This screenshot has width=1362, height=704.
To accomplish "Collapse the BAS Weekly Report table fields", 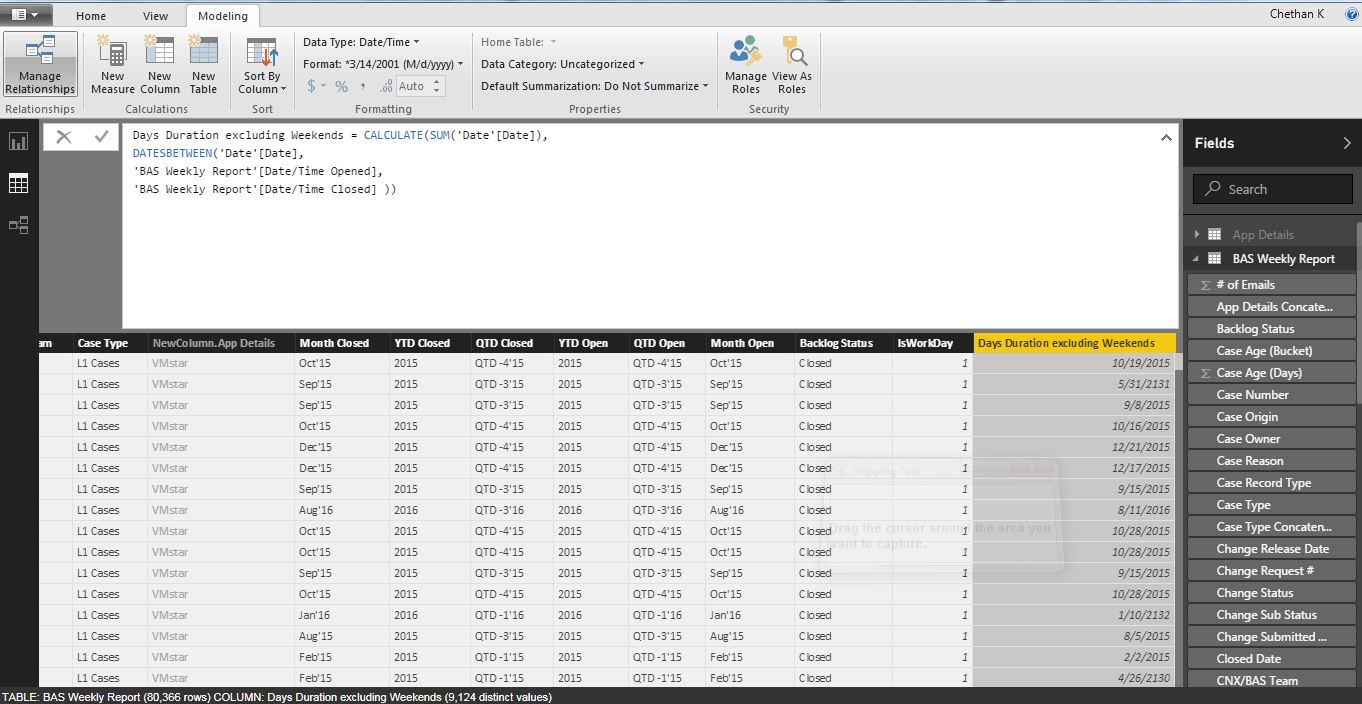I will (x=1194, y=258).
